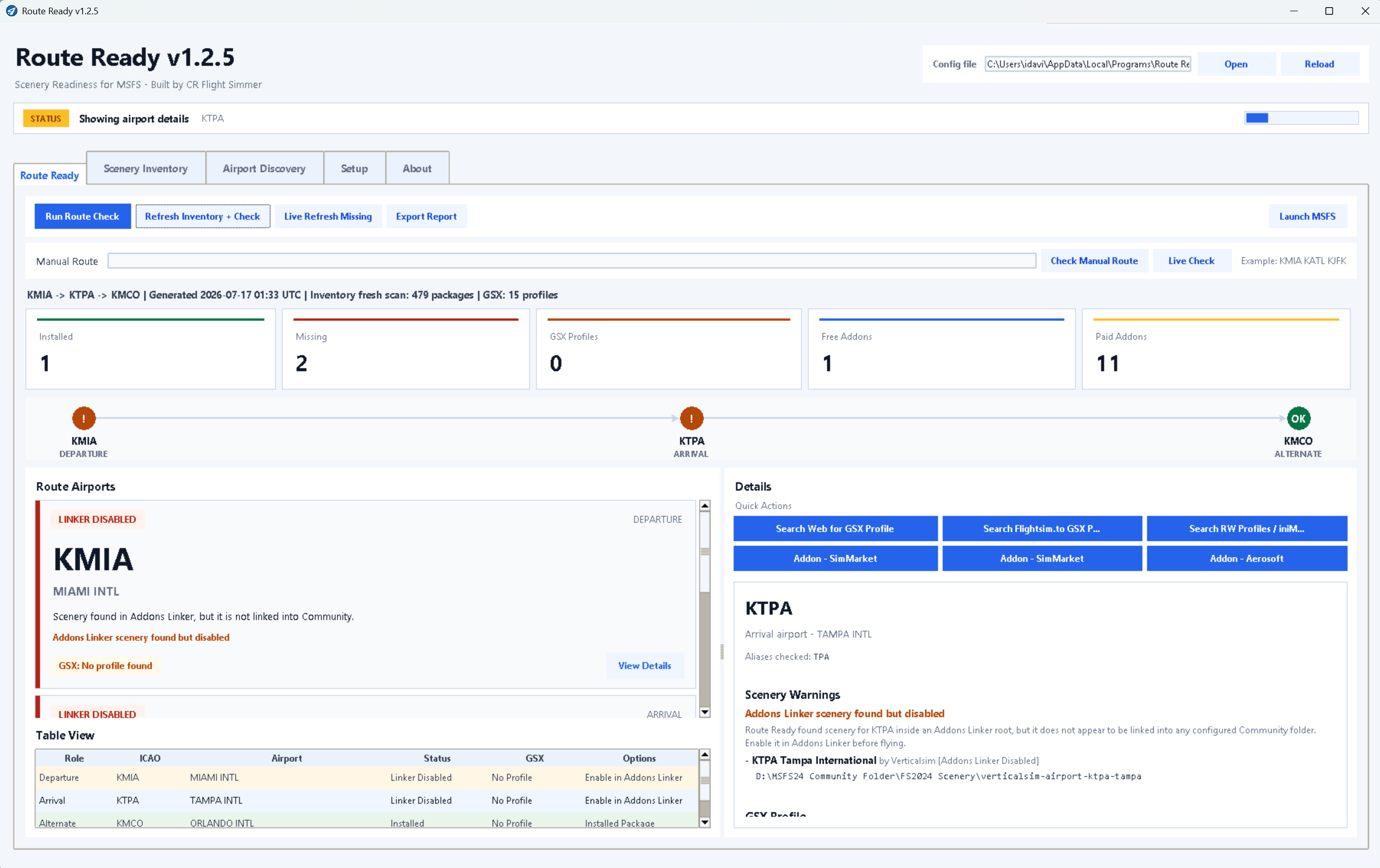Click the Route Airports scrollbar down arrow

pyautogui.click(x=704, y=712)
